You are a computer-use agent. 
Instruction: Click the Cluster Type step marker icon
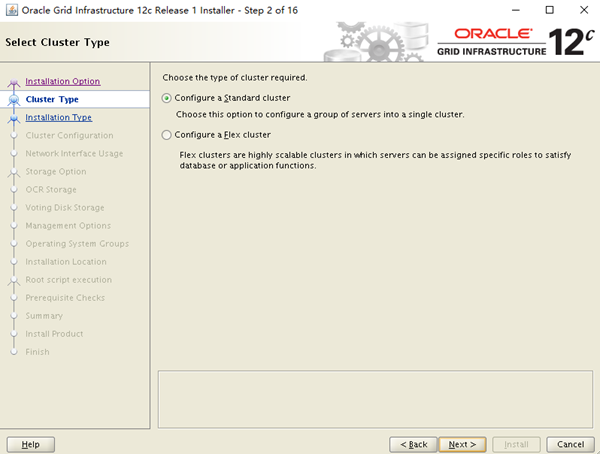[x=14, y=100]
